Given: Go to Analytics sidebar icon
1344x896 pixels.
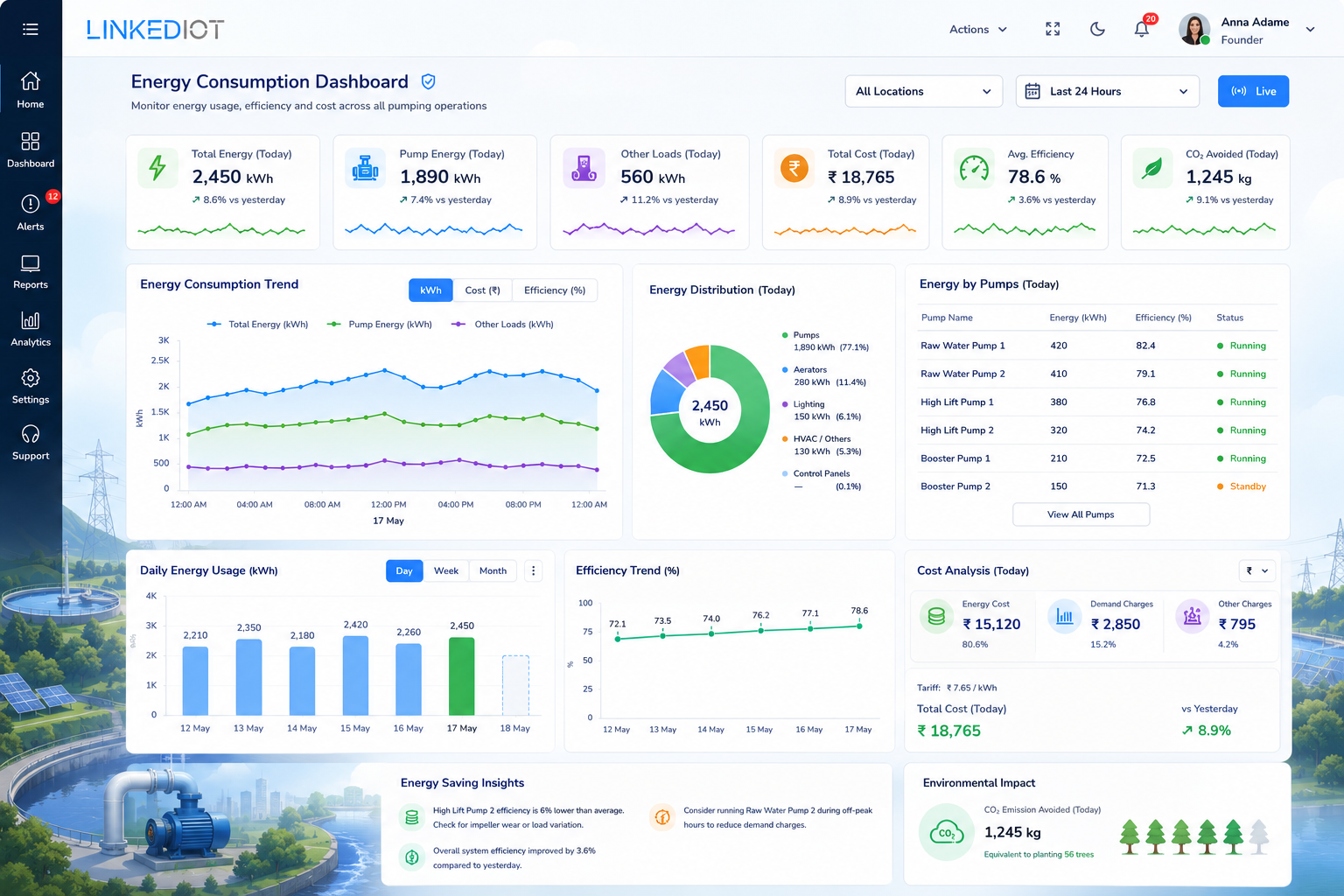Looking at the screenshot, I should pos(31,329).
